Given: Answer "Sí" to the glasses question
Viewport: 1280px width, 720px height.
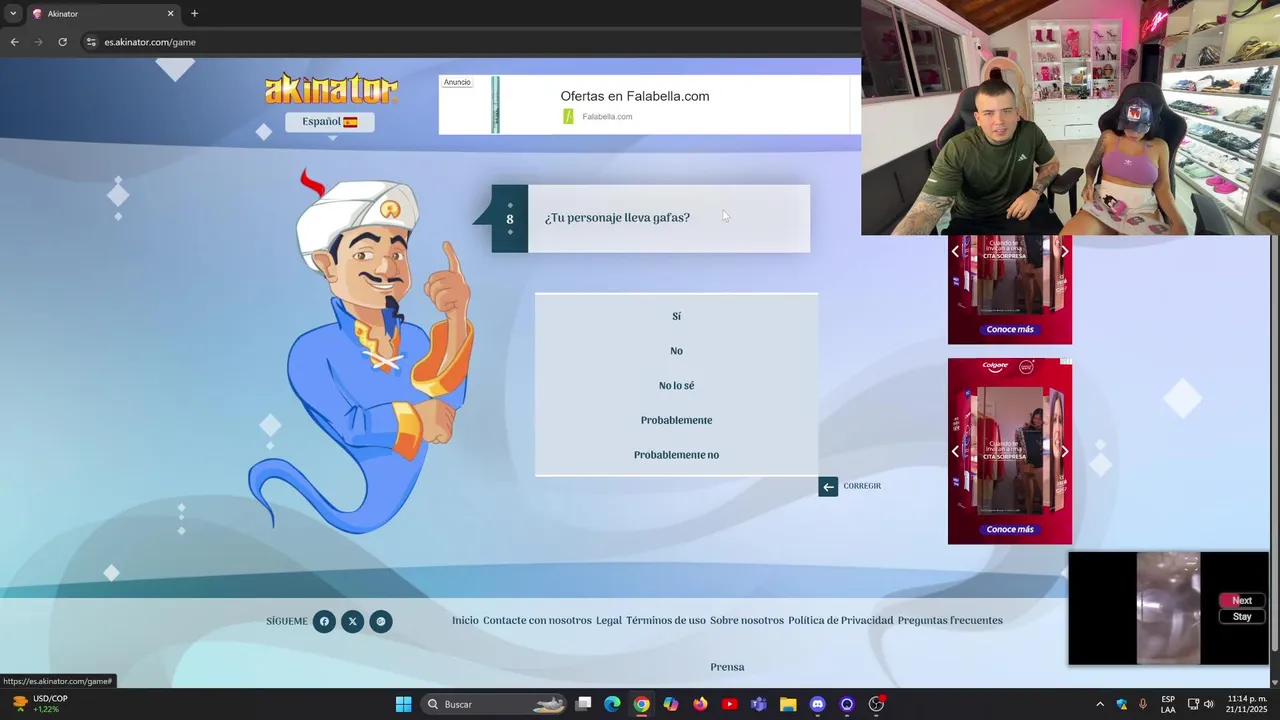Looking at the screenshot, I should coord(676,316).
